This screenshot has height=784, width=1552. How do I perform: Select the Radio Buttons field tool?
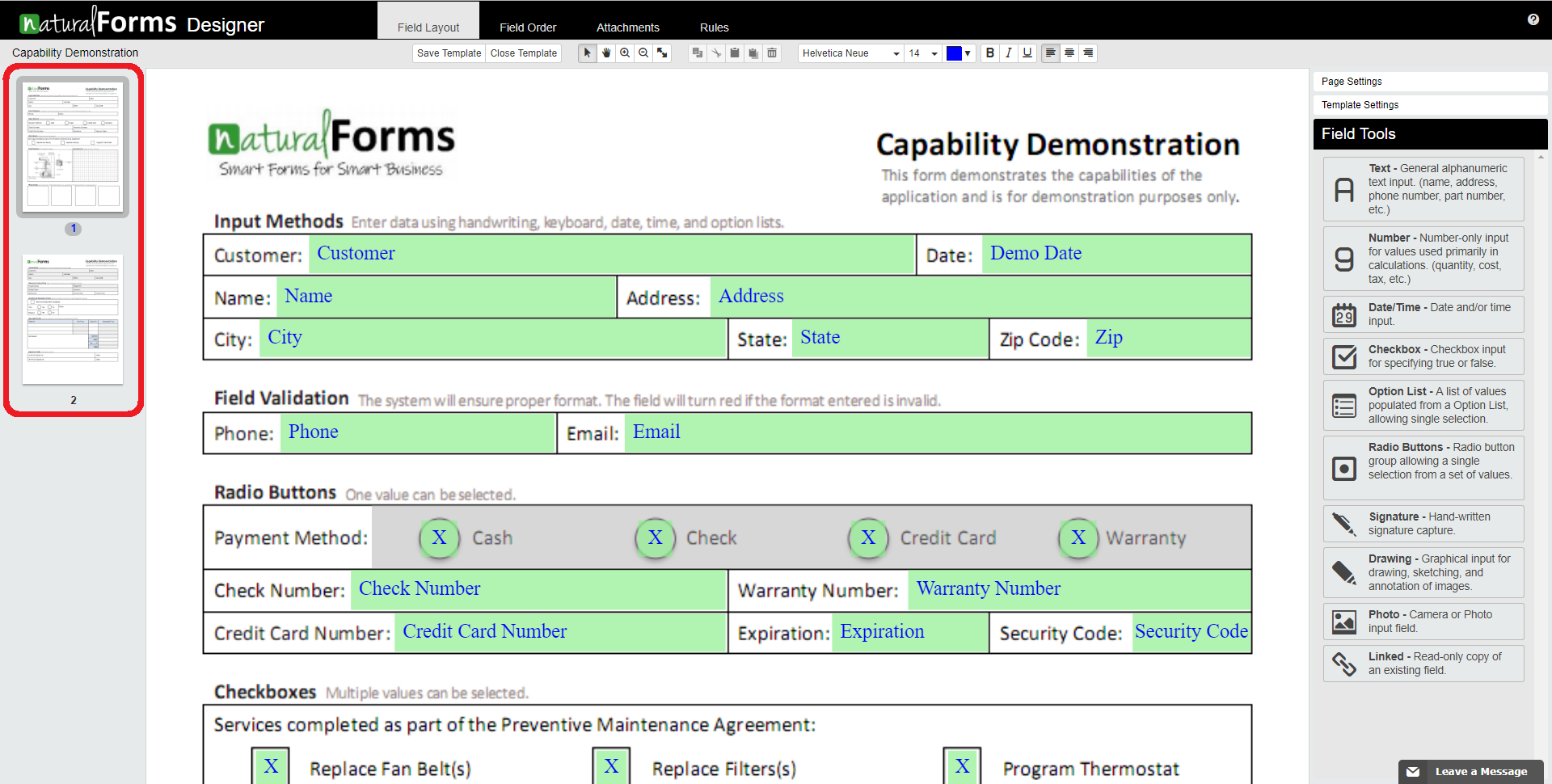coord(1423,468)
